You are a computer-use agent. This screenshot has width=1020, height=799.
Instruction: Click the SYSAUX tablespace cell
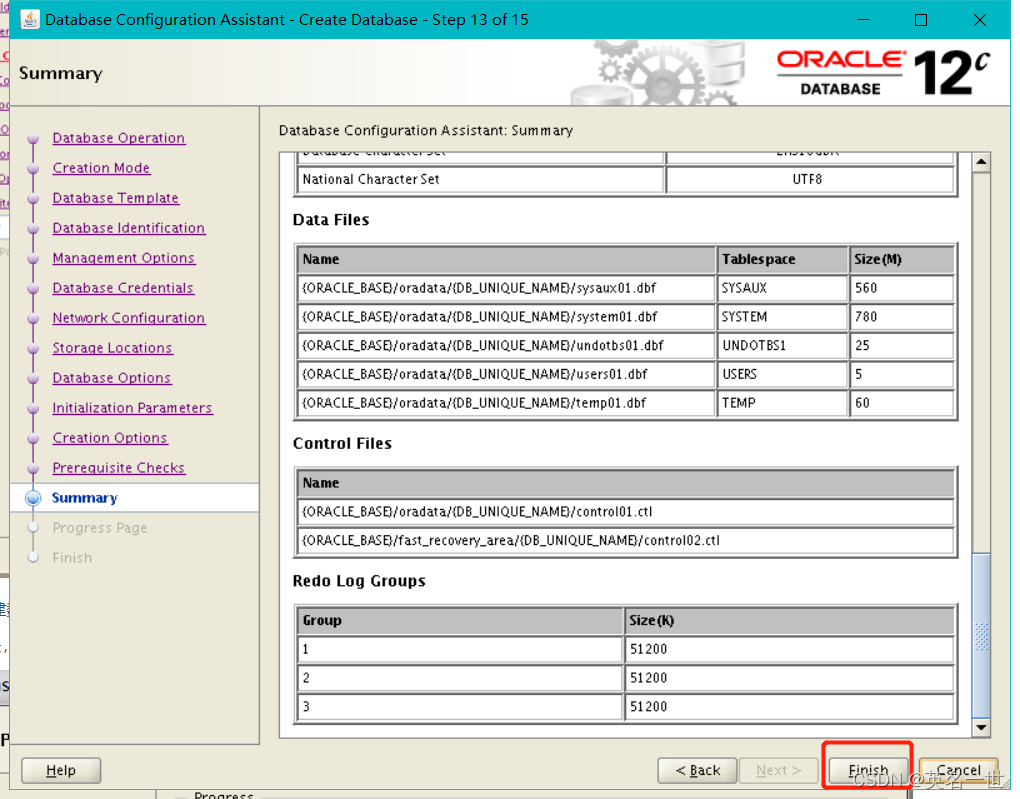point(783,288)
